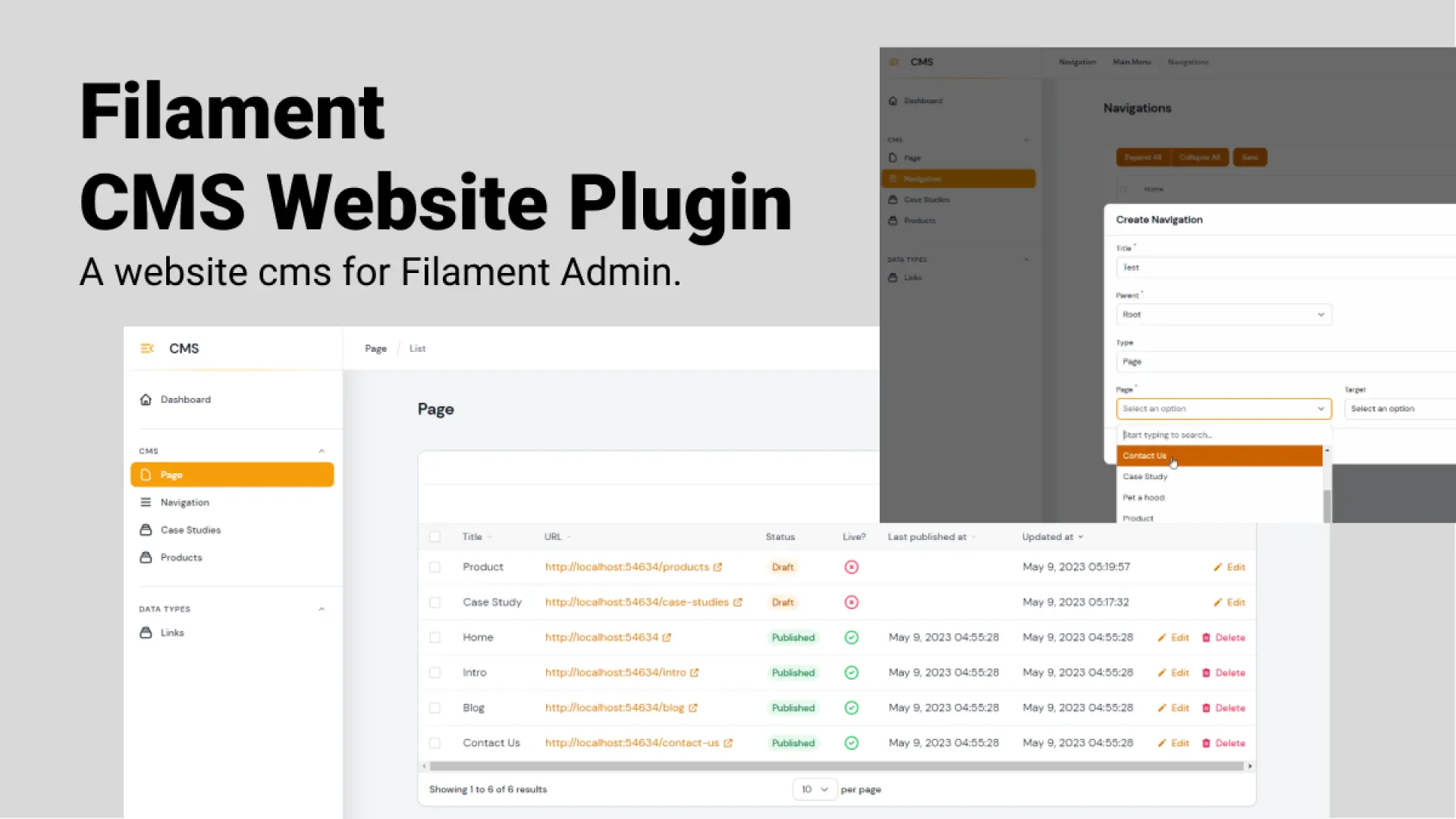
Task: Switch to the Main Menu tab
Action: click(1131, 62)
